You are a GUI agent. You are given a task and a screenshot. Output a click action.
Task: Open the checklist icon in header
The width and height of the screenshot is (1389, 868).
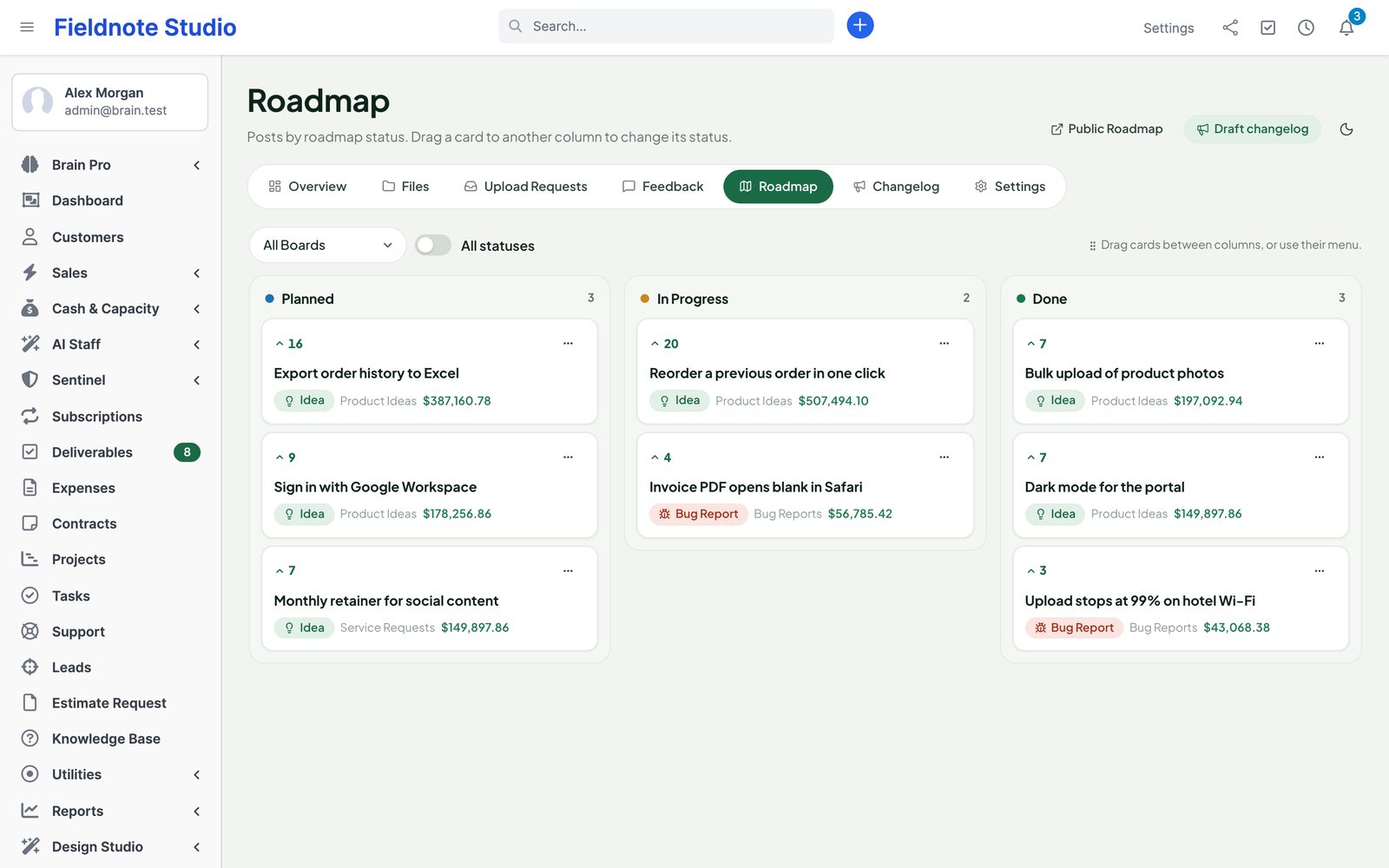coord(1268,28)
